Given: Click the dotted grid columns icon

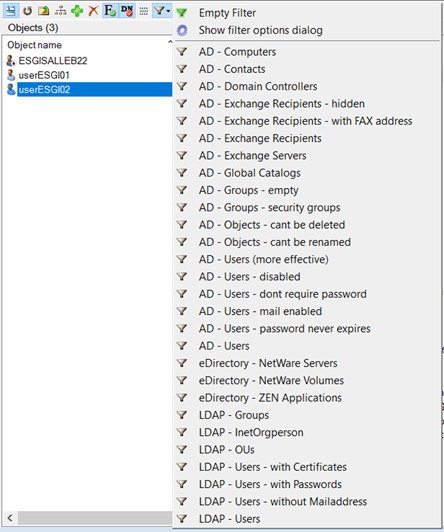Looking at the screenshot, I should tap(143, 11).
